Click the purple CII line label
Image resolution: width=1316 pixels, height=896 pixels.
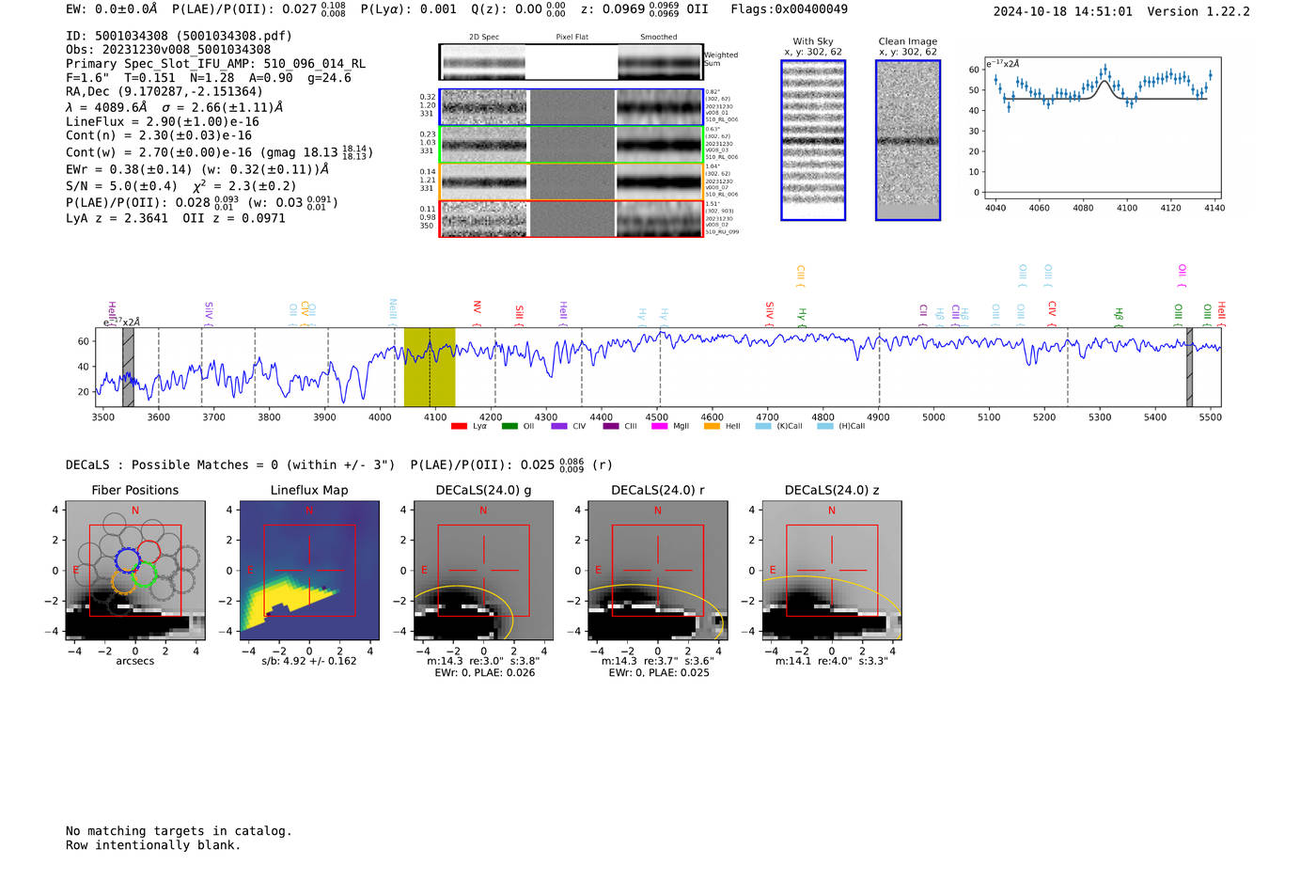(x=923, y=314)
